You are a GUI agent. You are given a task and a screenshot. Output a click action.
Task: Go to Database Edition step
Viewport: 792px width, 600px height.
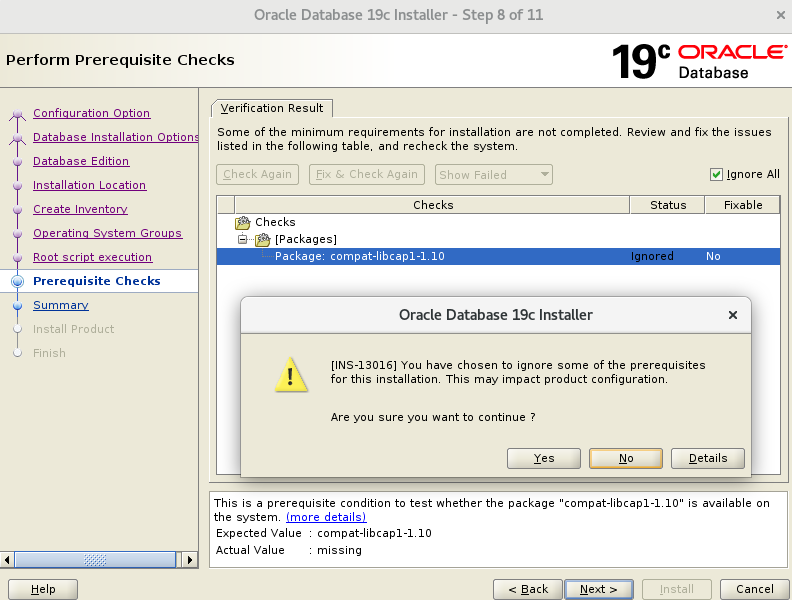point(81,161)
